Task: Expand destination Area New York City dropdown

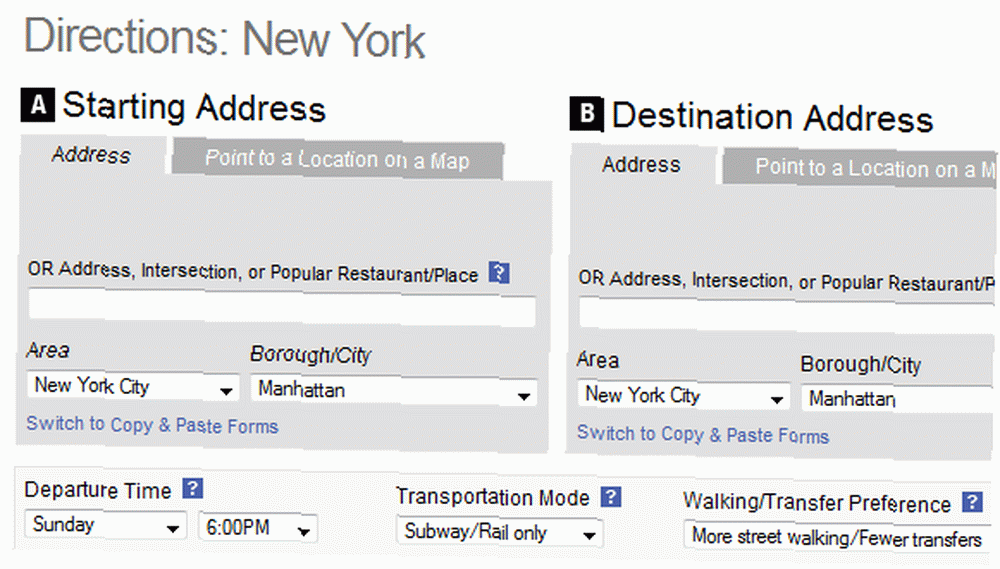Action: pos(684,395)
